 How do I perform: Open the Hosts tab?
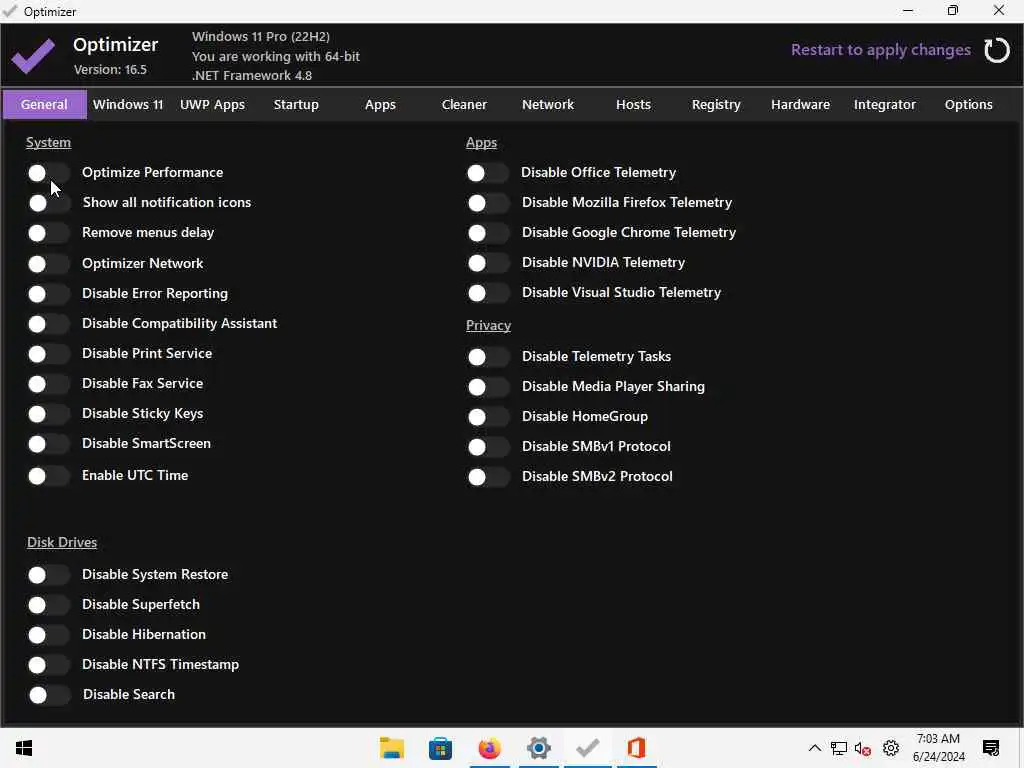click(x=633, y=104)
